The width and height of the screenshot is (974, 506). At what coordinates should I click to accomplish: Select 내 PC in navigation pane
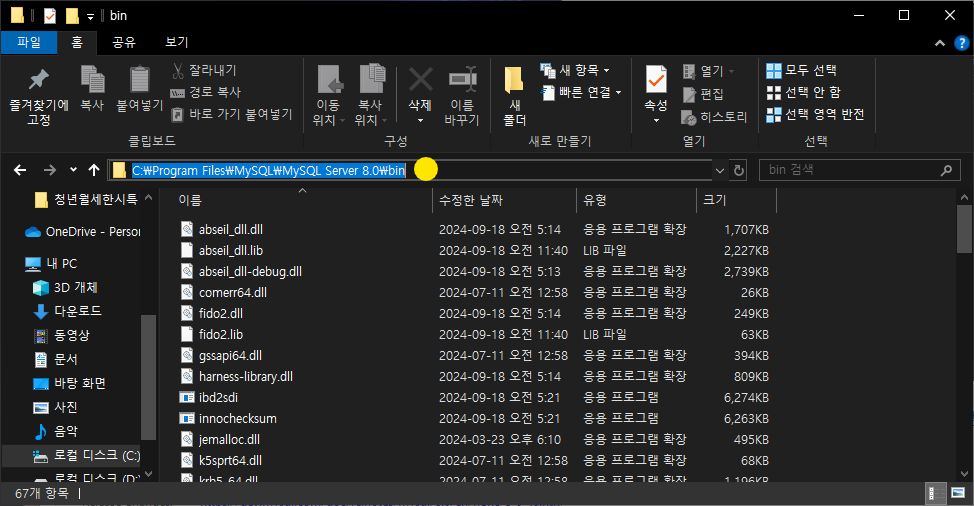[x=51, y=263]
